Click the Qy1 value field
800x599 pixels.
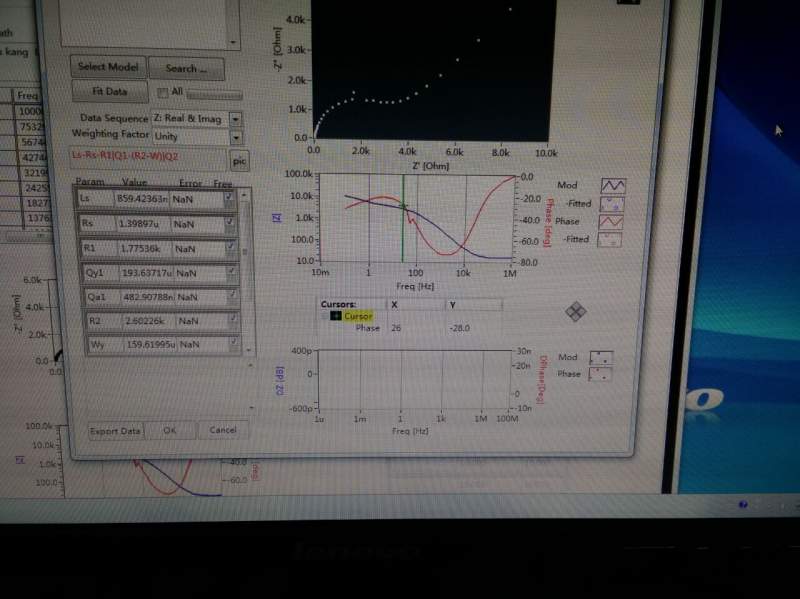point(146,273)
